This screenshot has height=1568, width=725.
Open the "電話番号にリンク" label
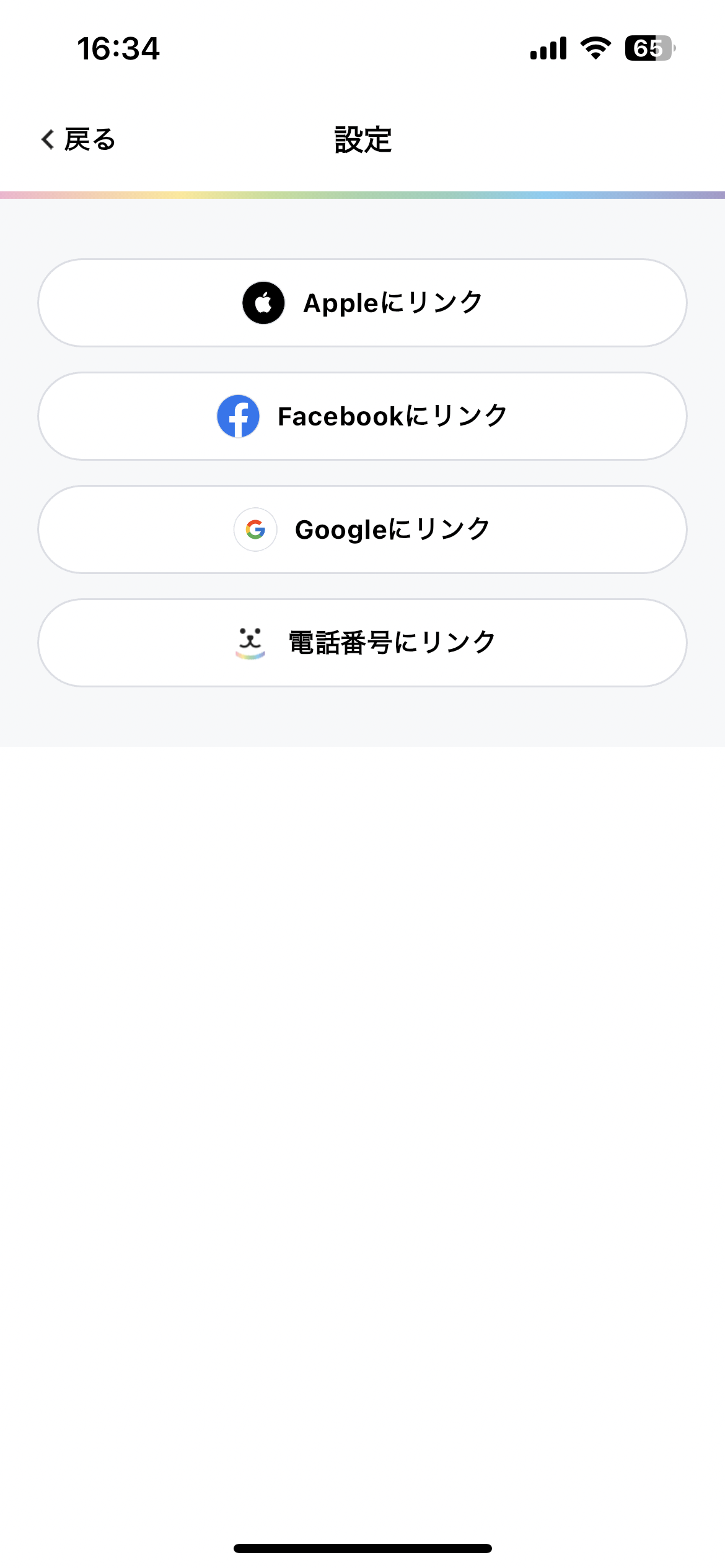click(x=392, y=643)
